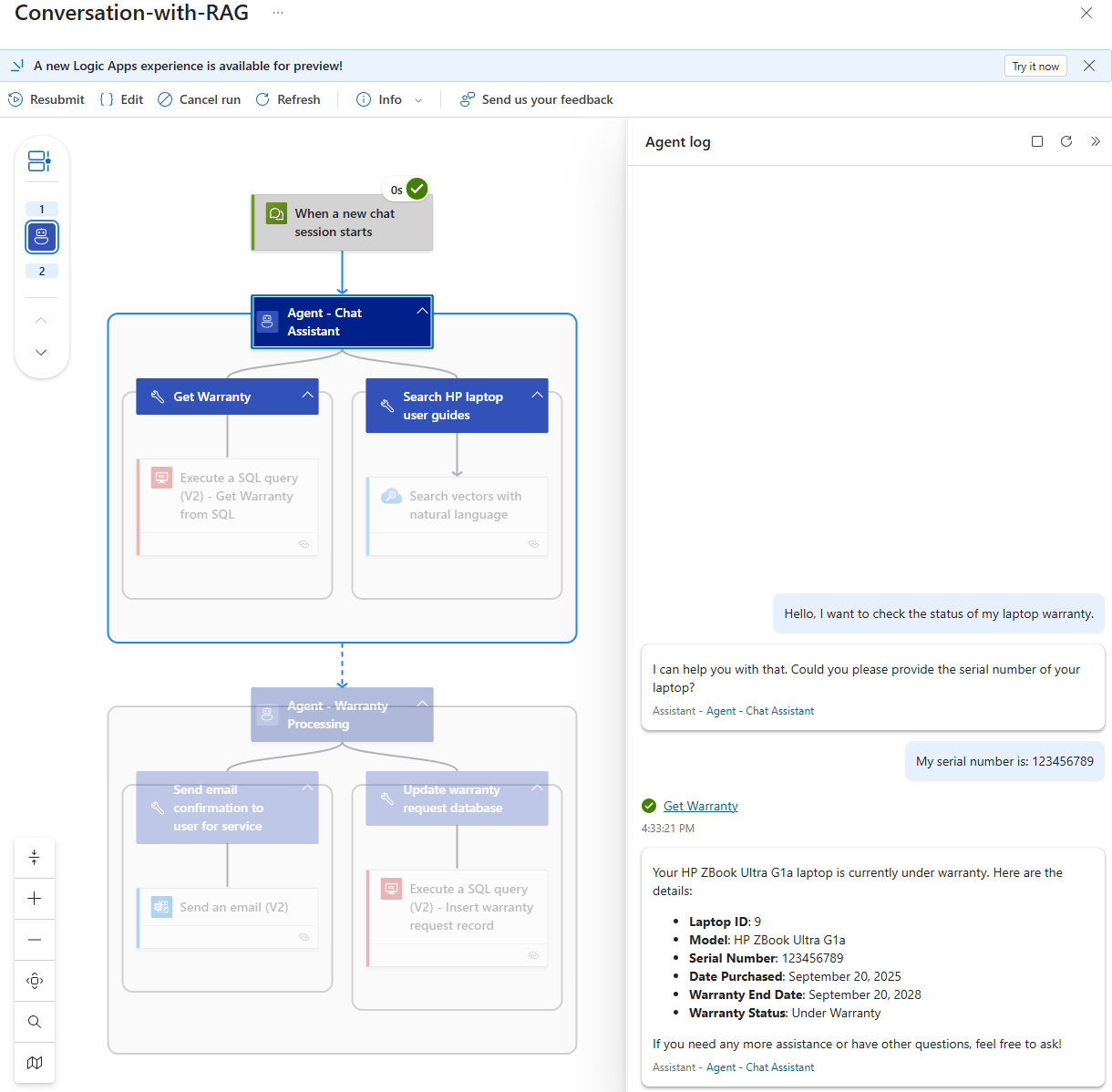Collapse the Get Warranty tool branch
This screenshot has width=1112, height=1092.
307,395
